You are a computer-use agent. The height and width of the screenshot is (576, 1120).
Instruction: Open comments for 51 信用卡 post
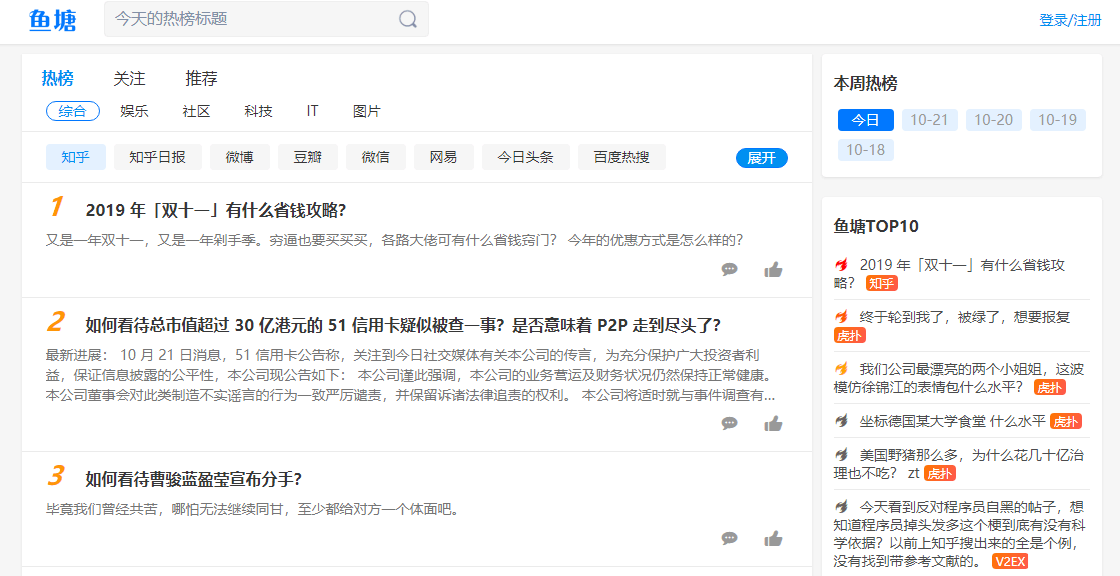click(x=730, y=423)
